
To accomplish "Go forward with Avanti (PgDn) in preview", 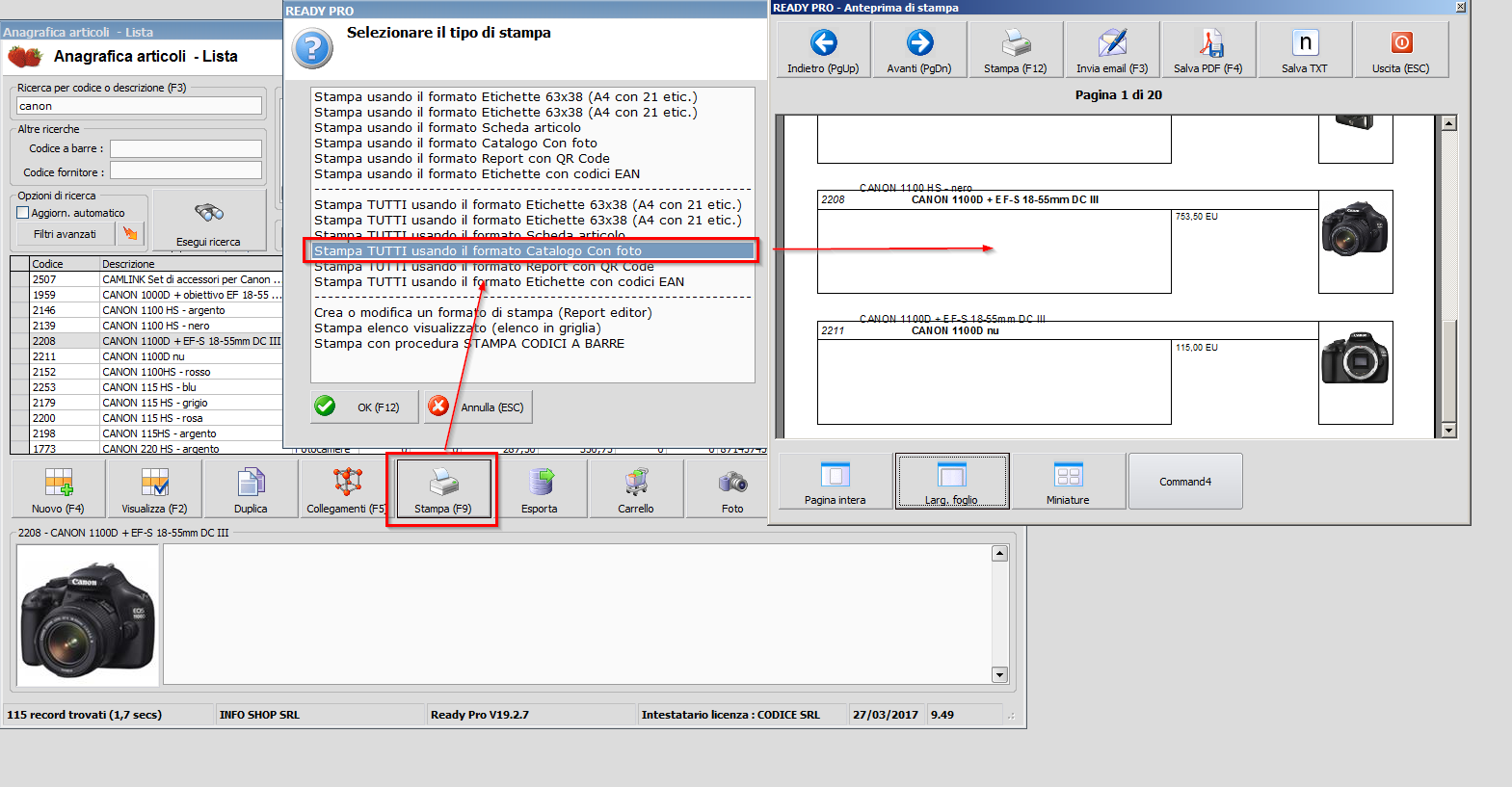I will click(919, 50).
